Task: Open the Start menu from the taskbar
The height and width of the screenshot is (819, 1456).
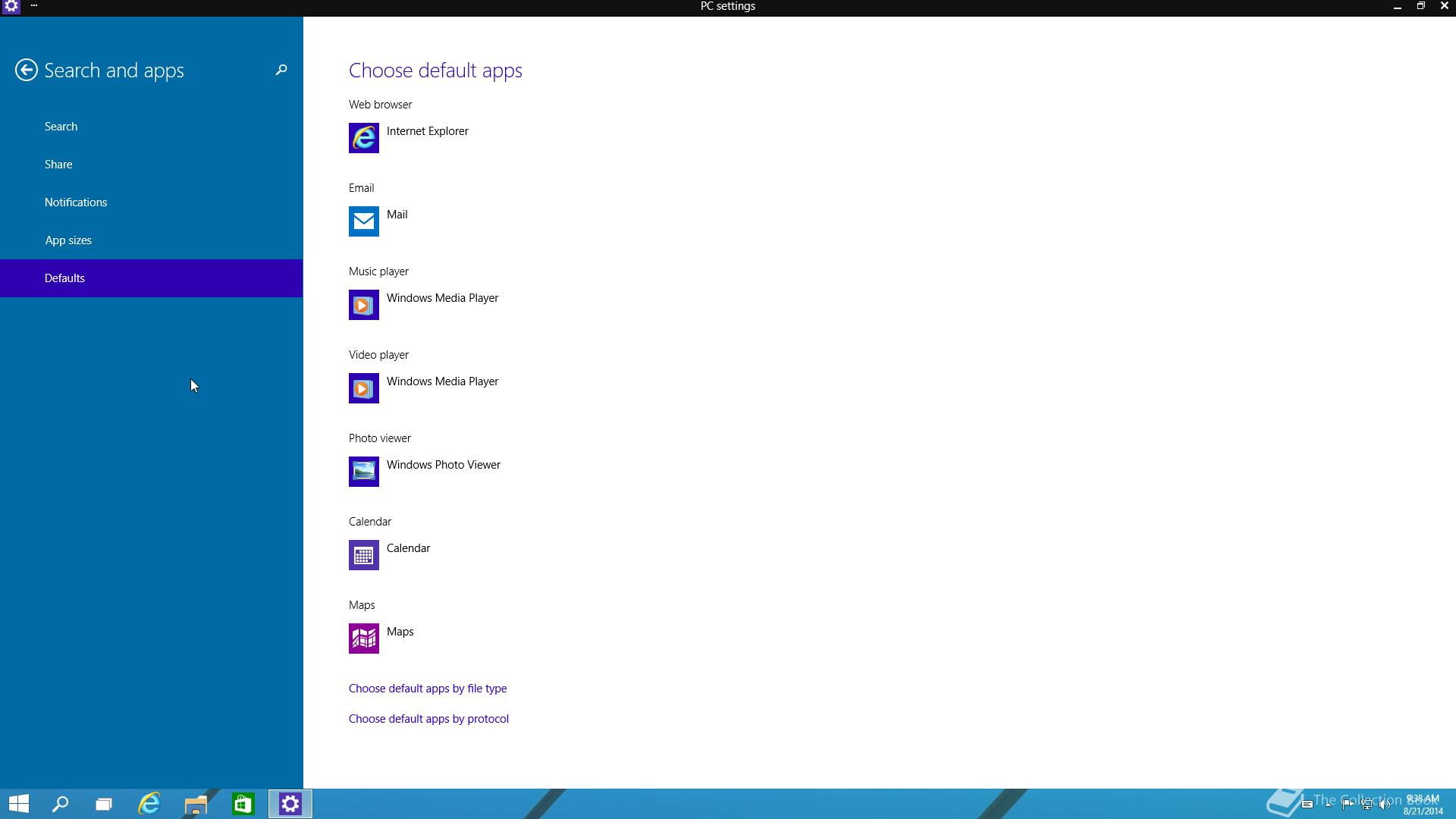Action: [19, 804]
